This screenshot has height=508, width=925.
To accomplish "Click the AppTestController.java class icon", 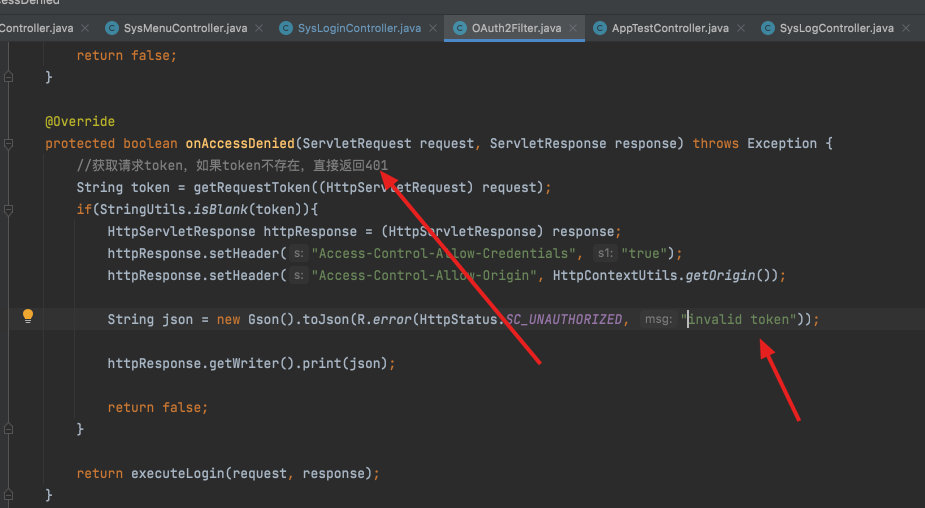I will click(x=599, y=28).
